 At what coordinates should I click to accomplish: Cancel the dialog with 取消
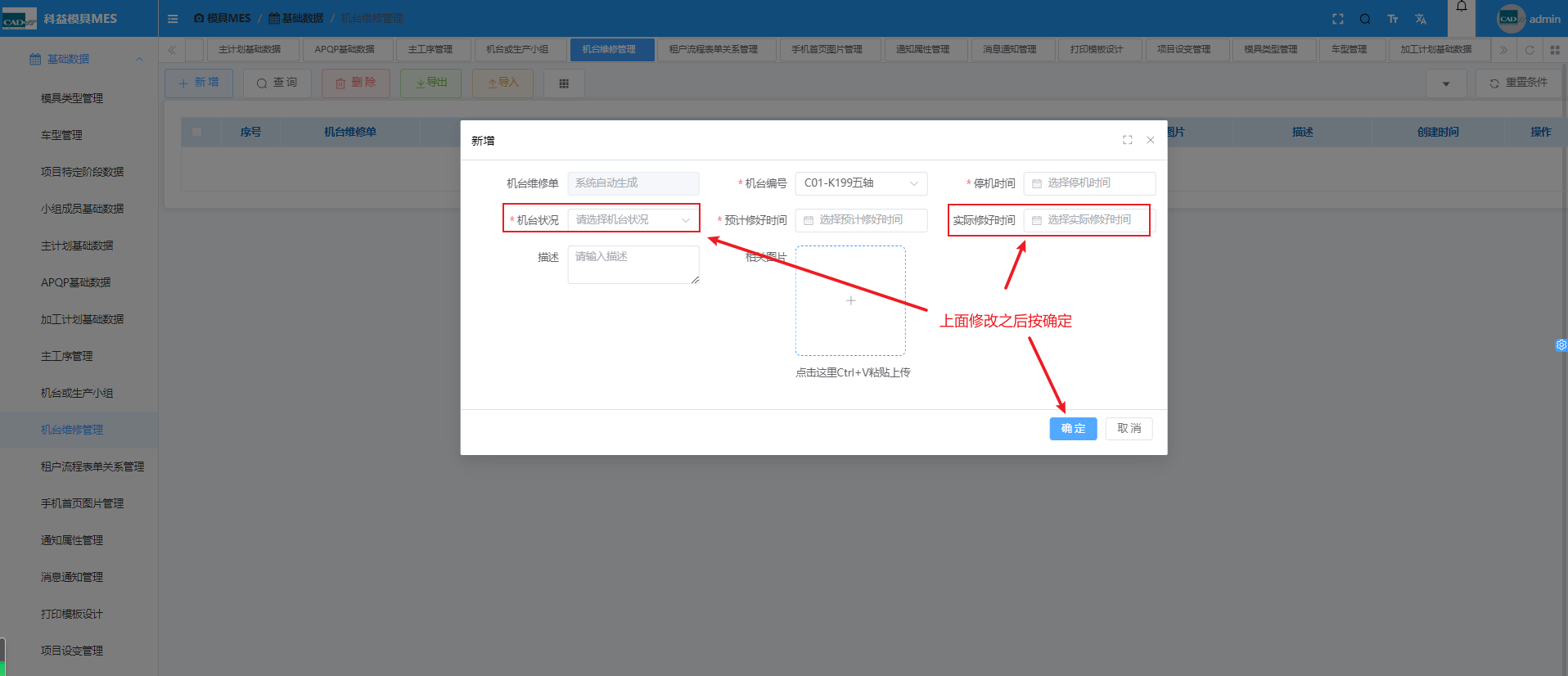(1129, 429)
